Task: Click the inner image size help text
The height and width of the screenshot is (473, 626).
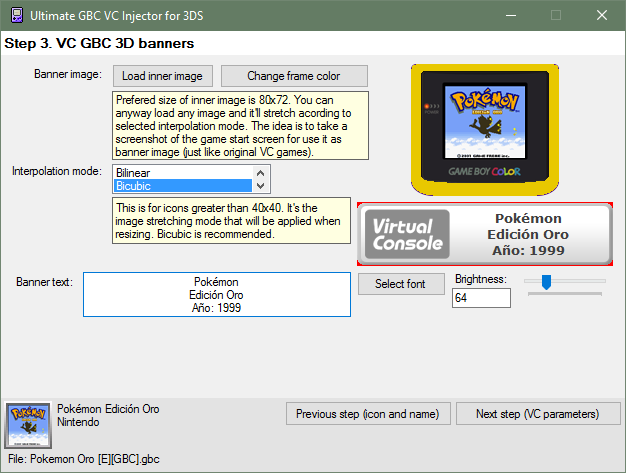Action: [240, 126]
